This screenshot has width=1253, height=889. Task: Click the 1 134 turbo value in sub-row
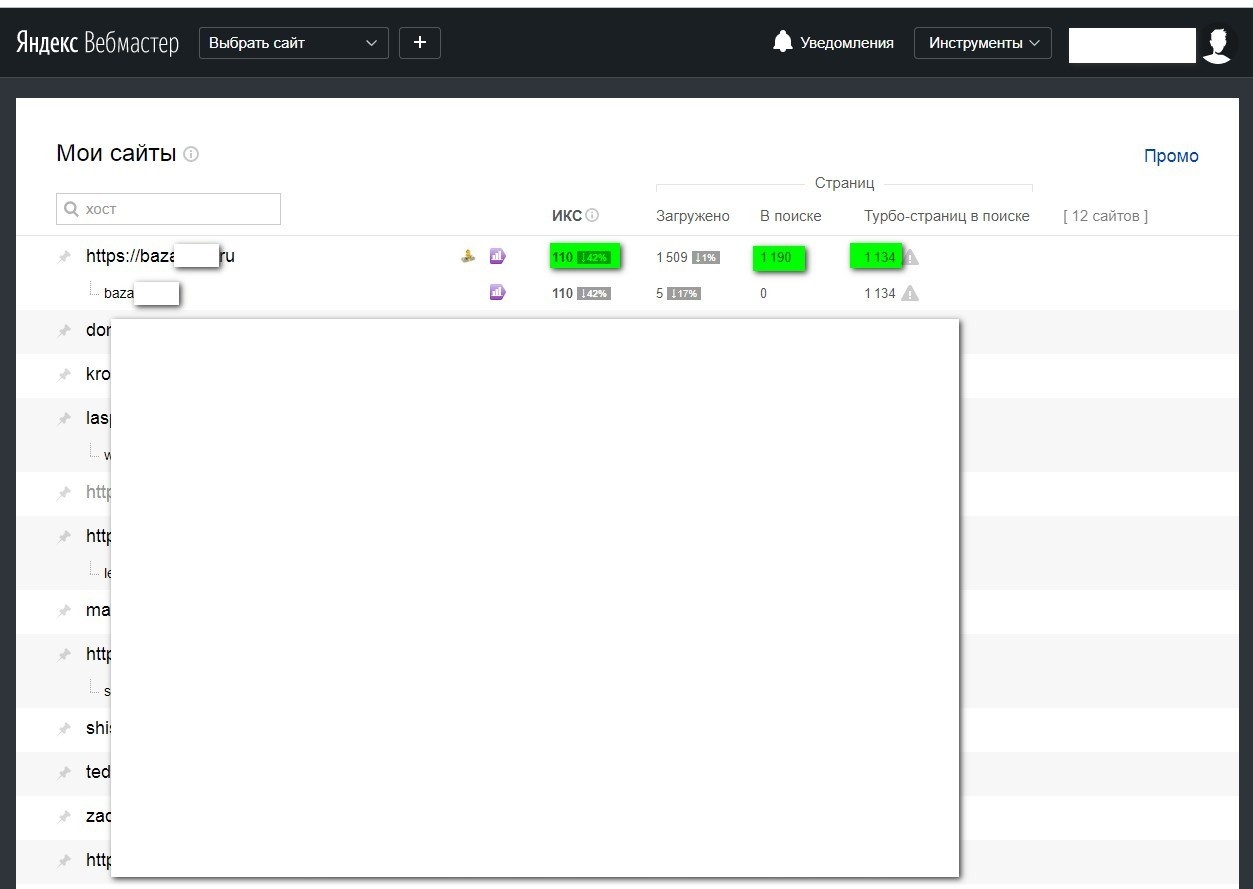click(x=880, y=293)
